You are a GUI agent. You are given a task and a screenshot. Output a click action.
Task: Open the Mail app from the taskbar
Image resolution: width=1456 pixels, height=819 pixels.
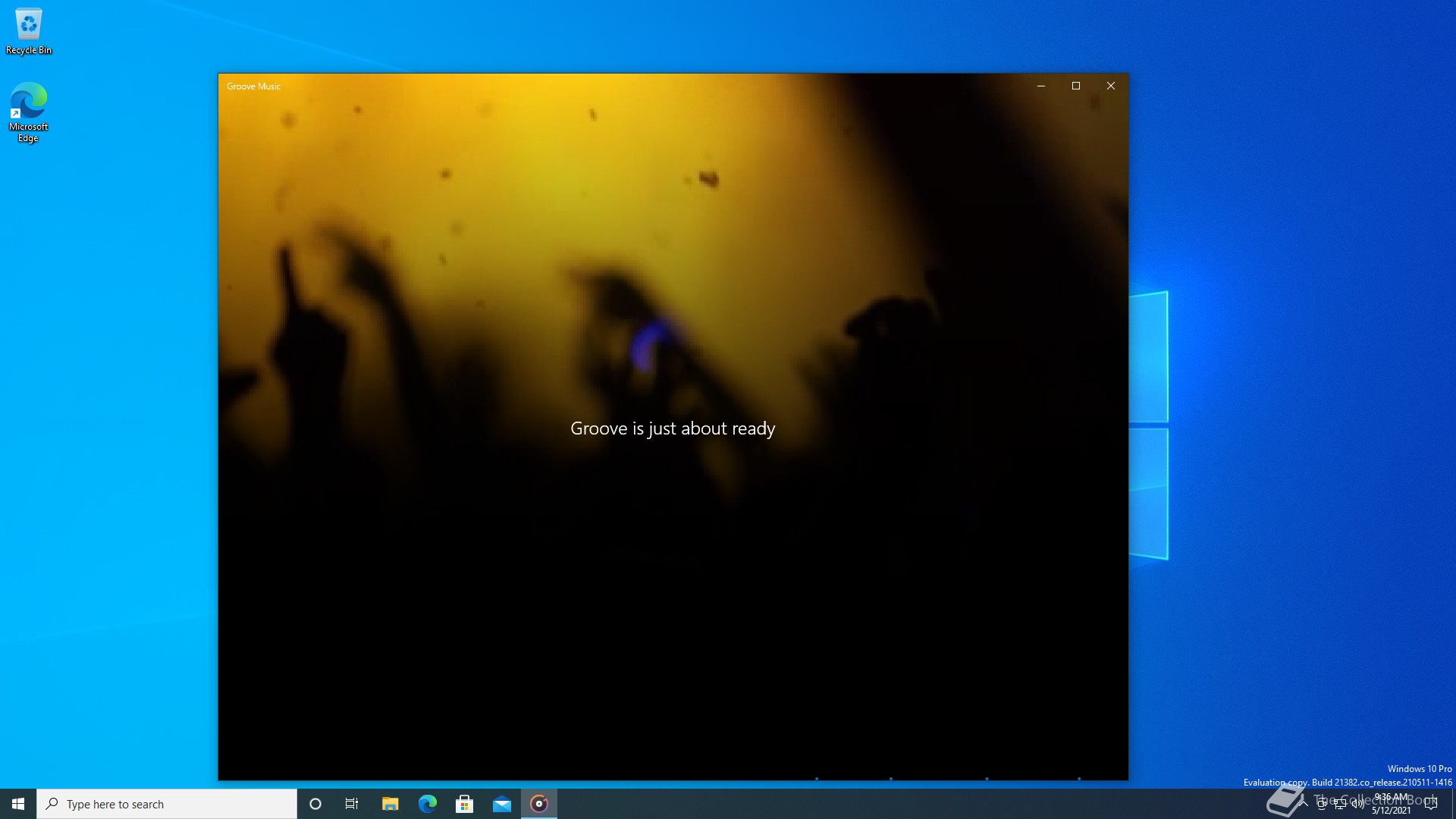pos(501,804)
